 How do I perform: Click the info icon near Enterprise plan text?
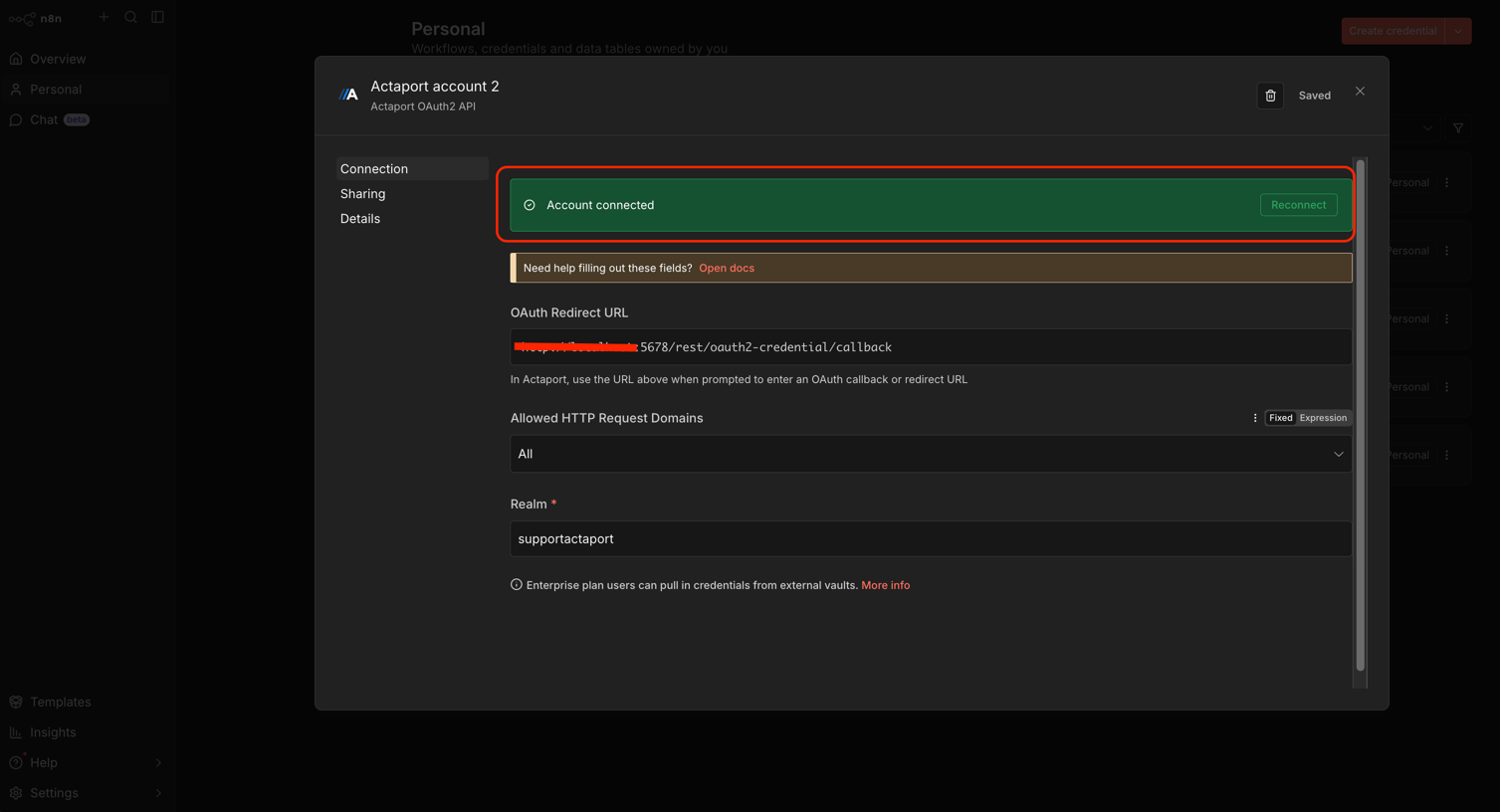[x=517, y=585]
